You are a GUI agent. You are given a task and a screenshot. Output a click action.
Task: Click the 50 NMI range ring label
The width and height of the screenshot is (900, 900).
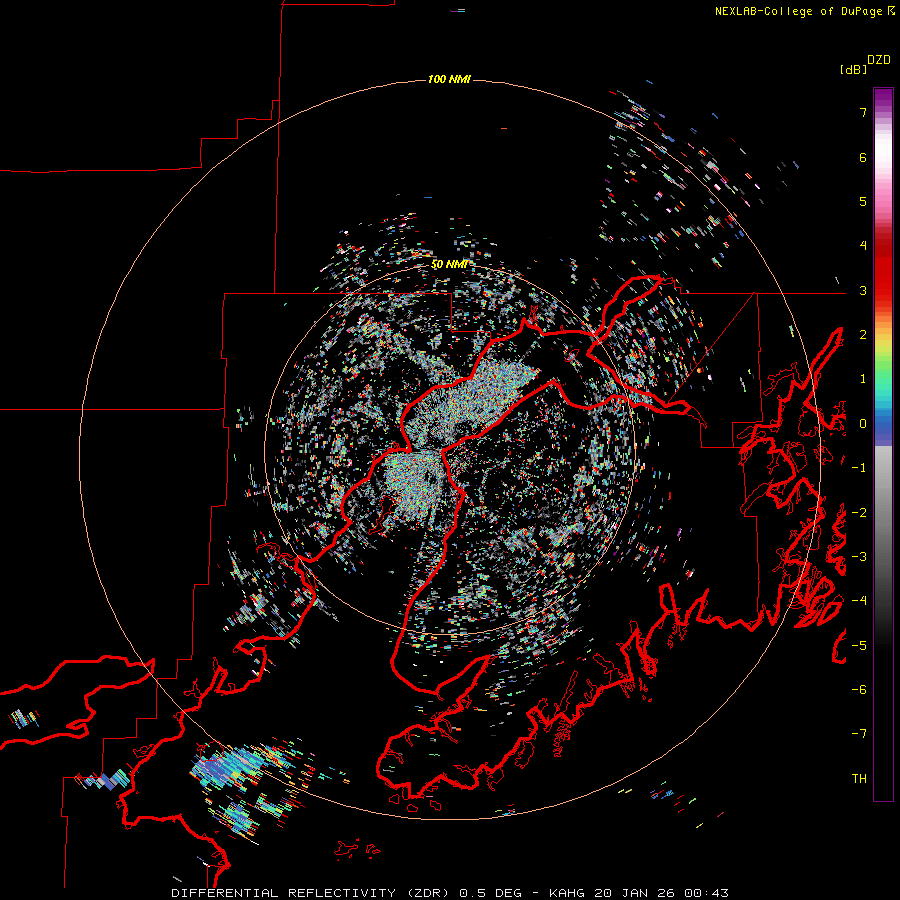(449, 265)
